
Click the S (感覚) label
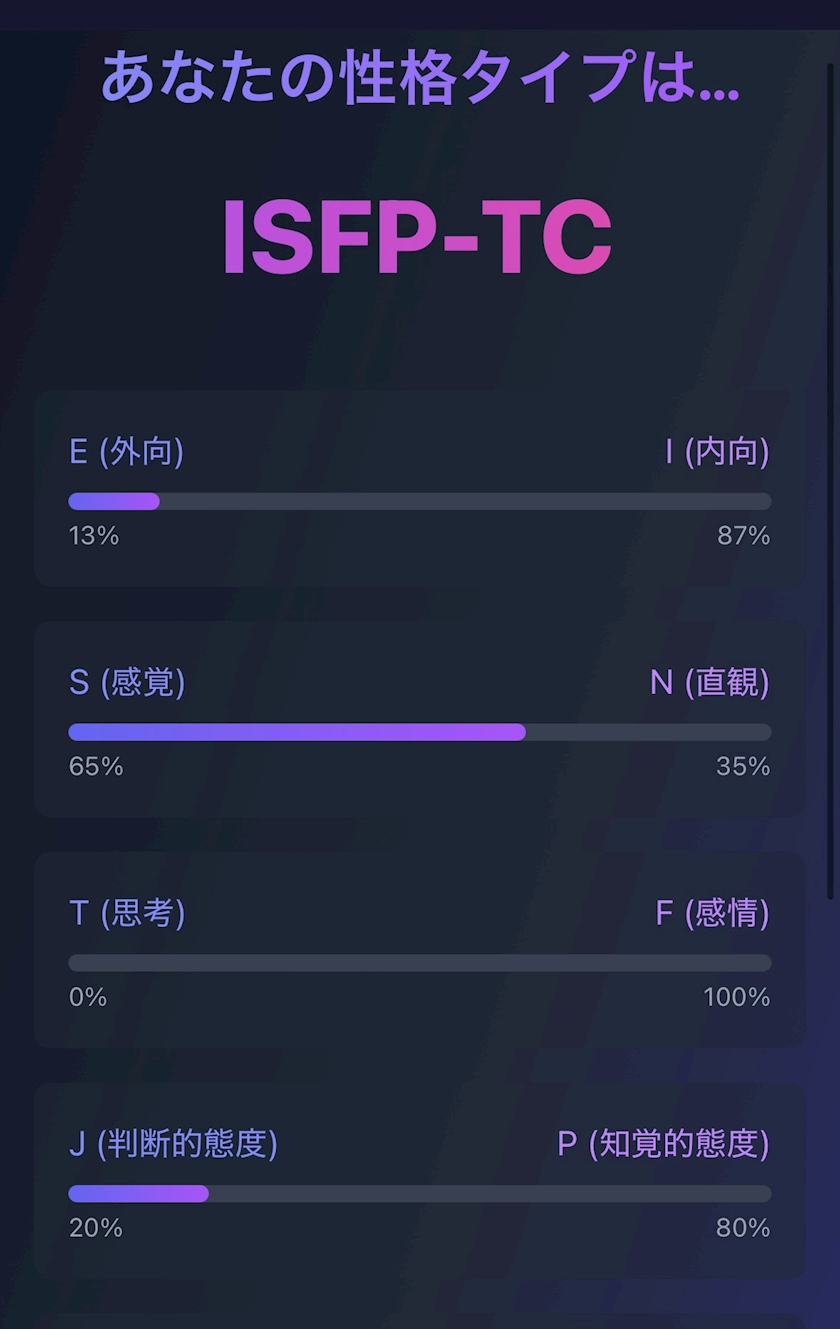click(127, 683)
